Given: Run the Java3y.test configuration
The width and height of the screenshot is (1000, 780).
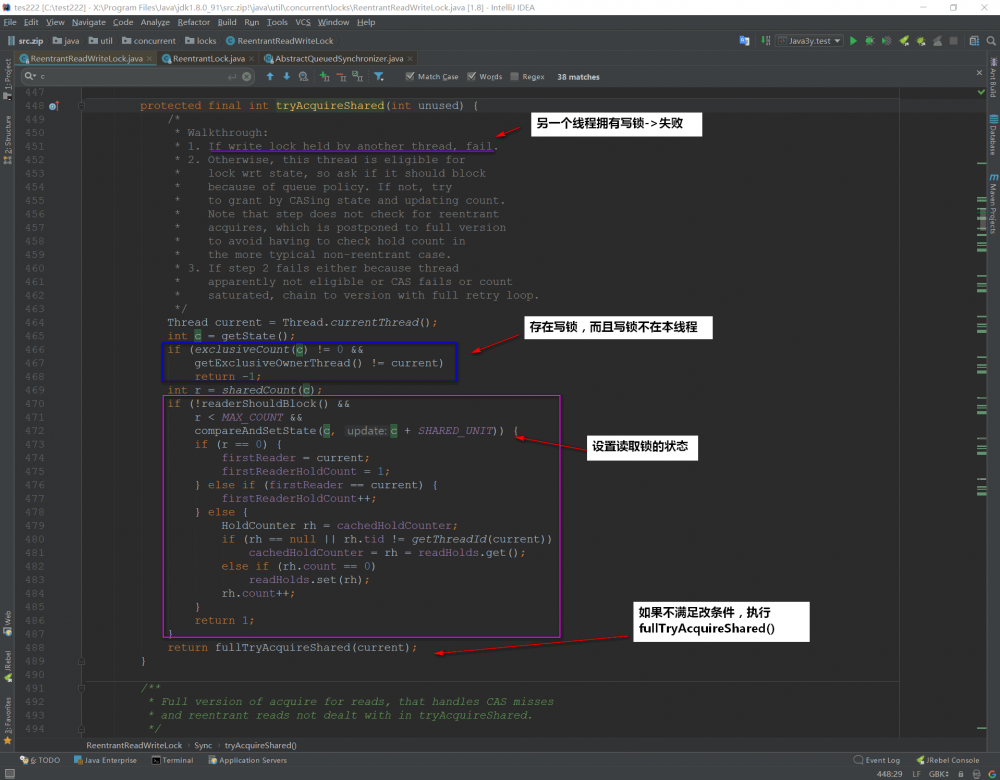Looking at the screenshot, I should coord(853,41).
